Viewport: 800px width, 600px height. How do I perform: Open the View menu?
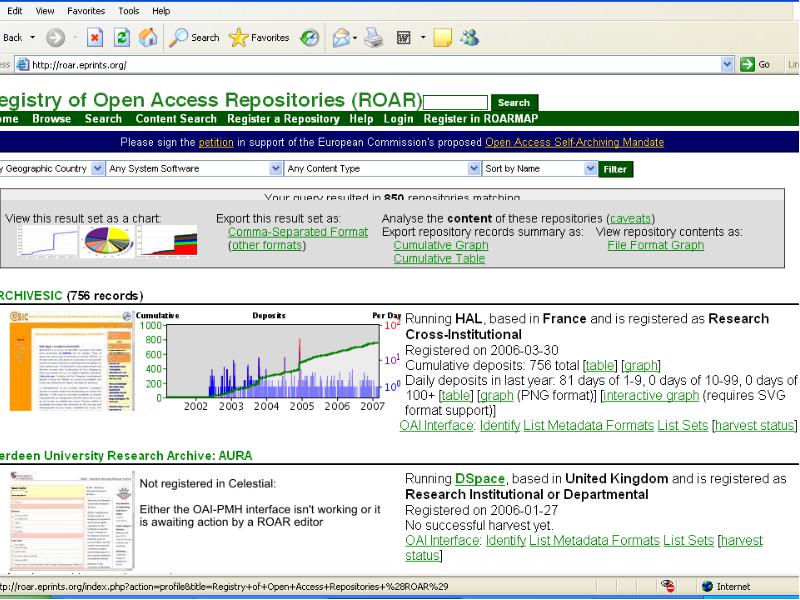tap(45, 11)
